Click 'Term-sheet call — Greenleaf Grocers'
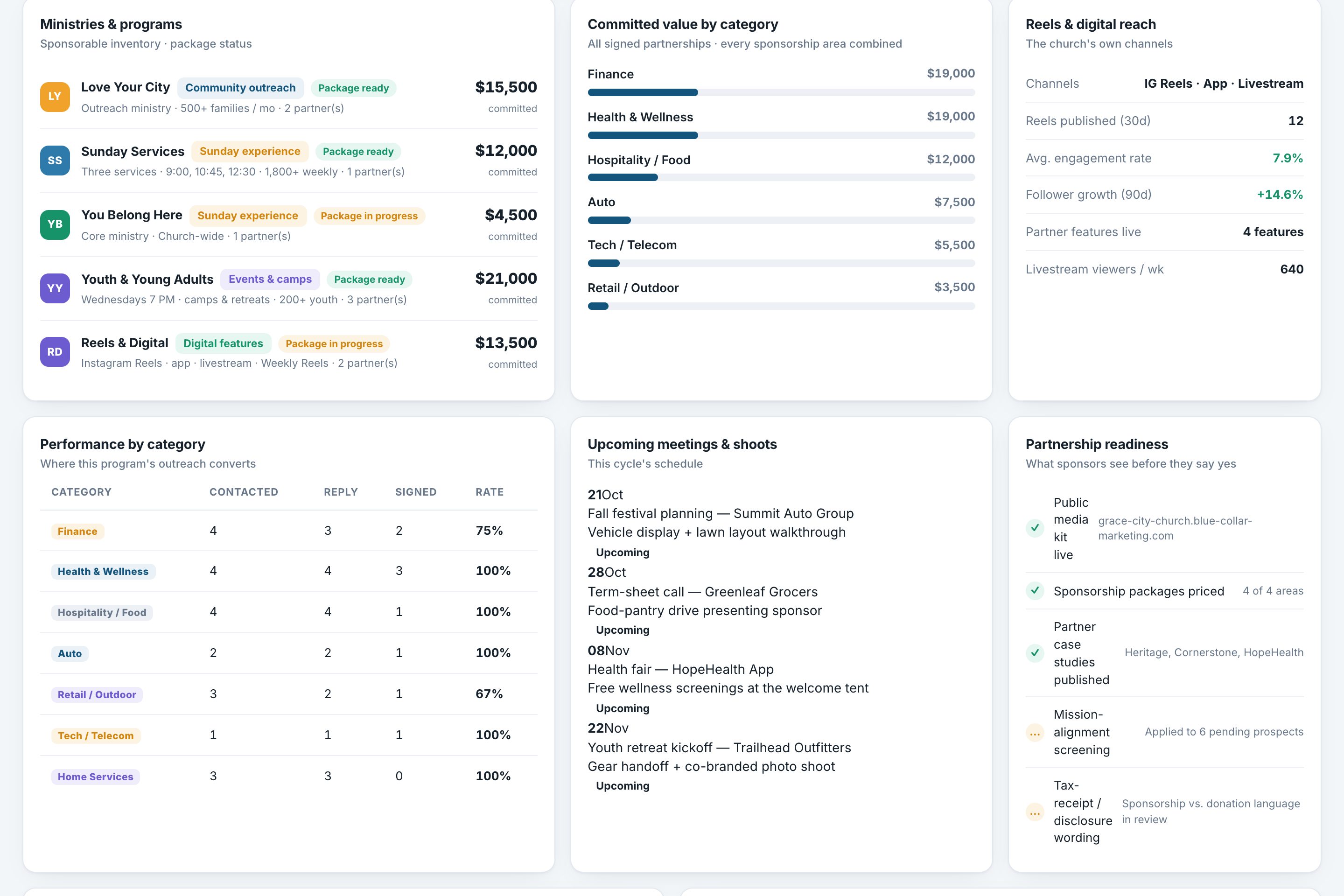1344x896 pixels. click(703, 592)
